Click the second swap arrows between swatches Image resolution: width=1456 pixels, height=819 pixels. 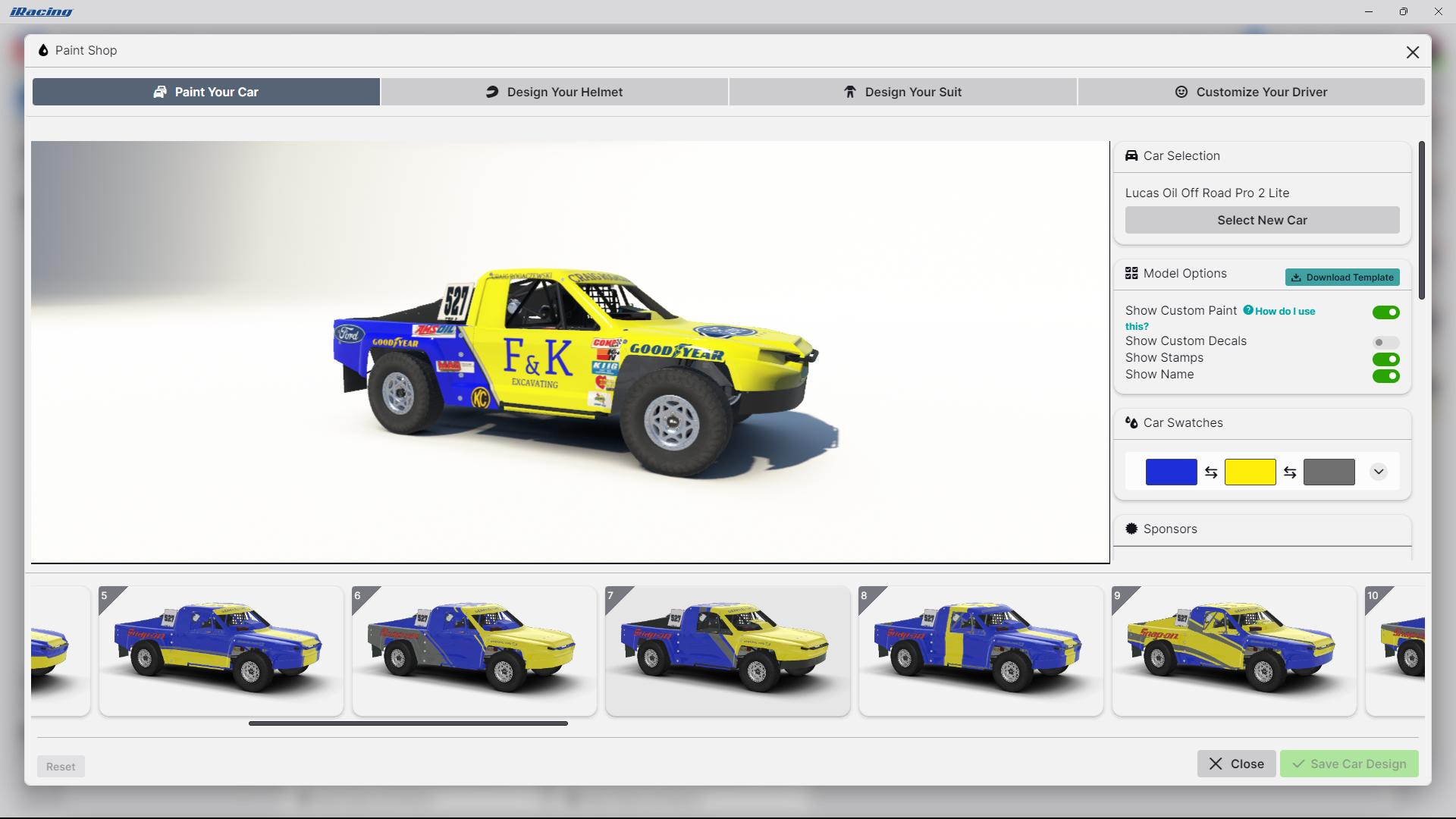[1291, 471]
